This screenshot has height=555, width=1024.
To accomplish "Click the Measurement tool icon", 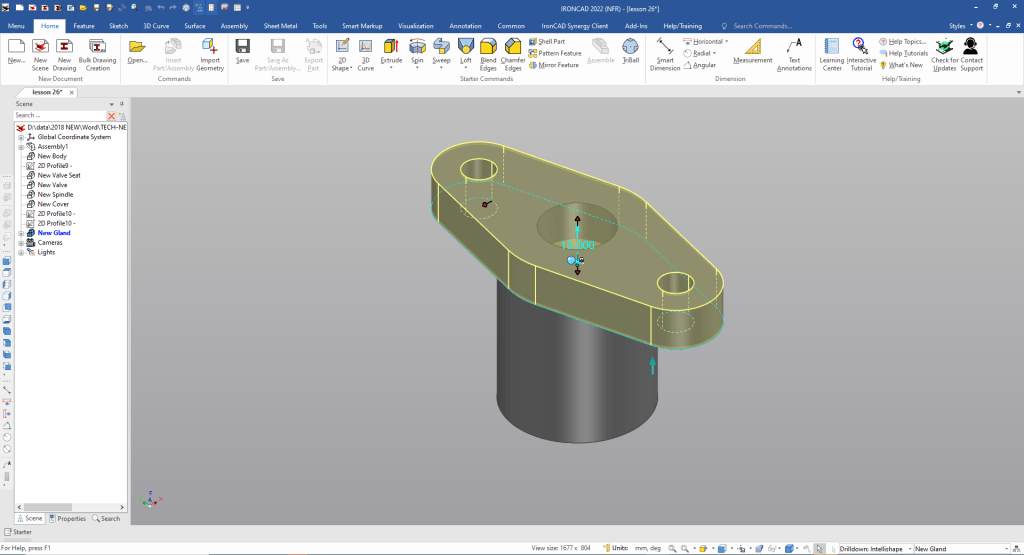I will (x=753, y=46).
